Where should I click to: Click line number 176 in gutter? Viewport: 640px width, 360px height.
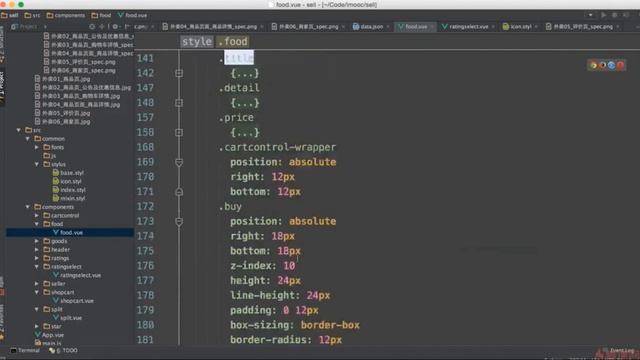145,266
